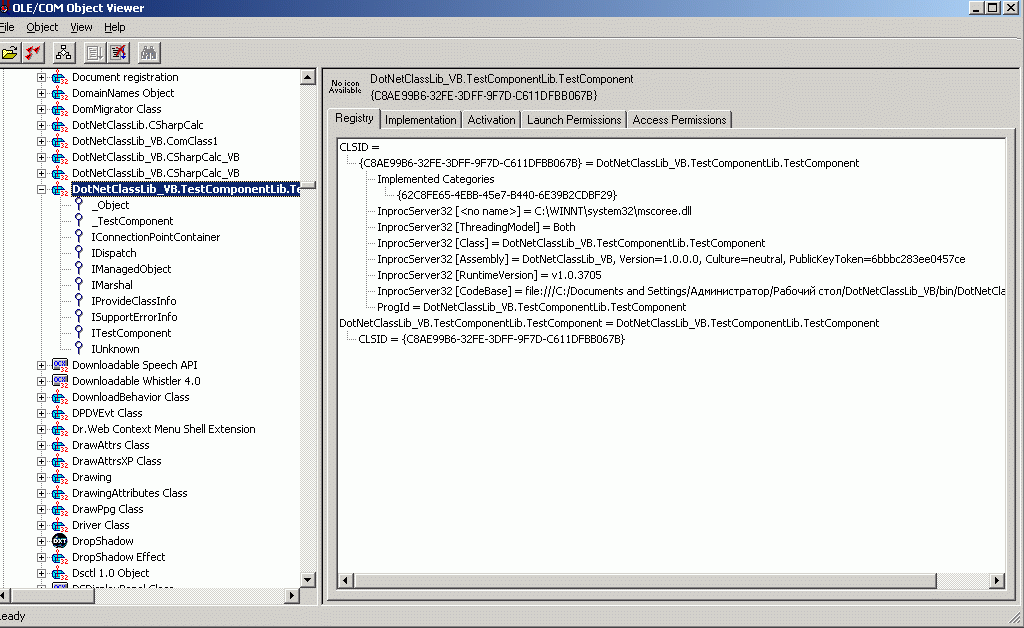Click the tree panel scroll up arrow

pos(308,77)
